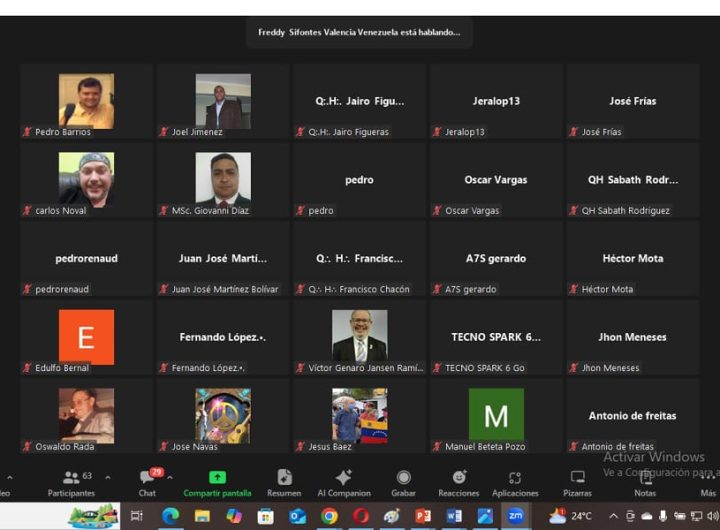Click the Oscar Vargas participant tile
Viewport: 720px width, 530px height.
[x=496, y=180]
